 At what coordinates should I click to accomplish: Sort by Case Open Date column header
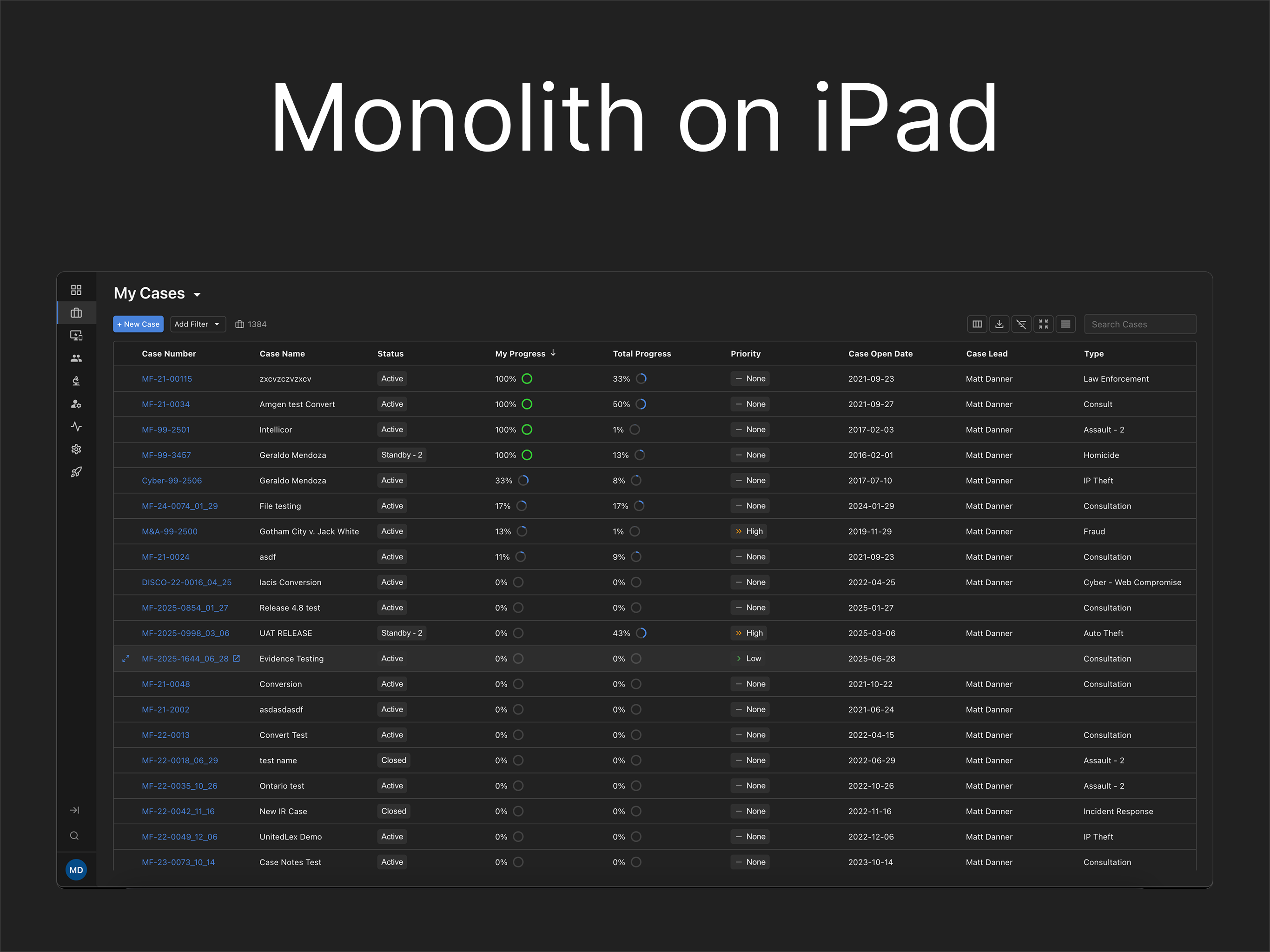point(880,354)
